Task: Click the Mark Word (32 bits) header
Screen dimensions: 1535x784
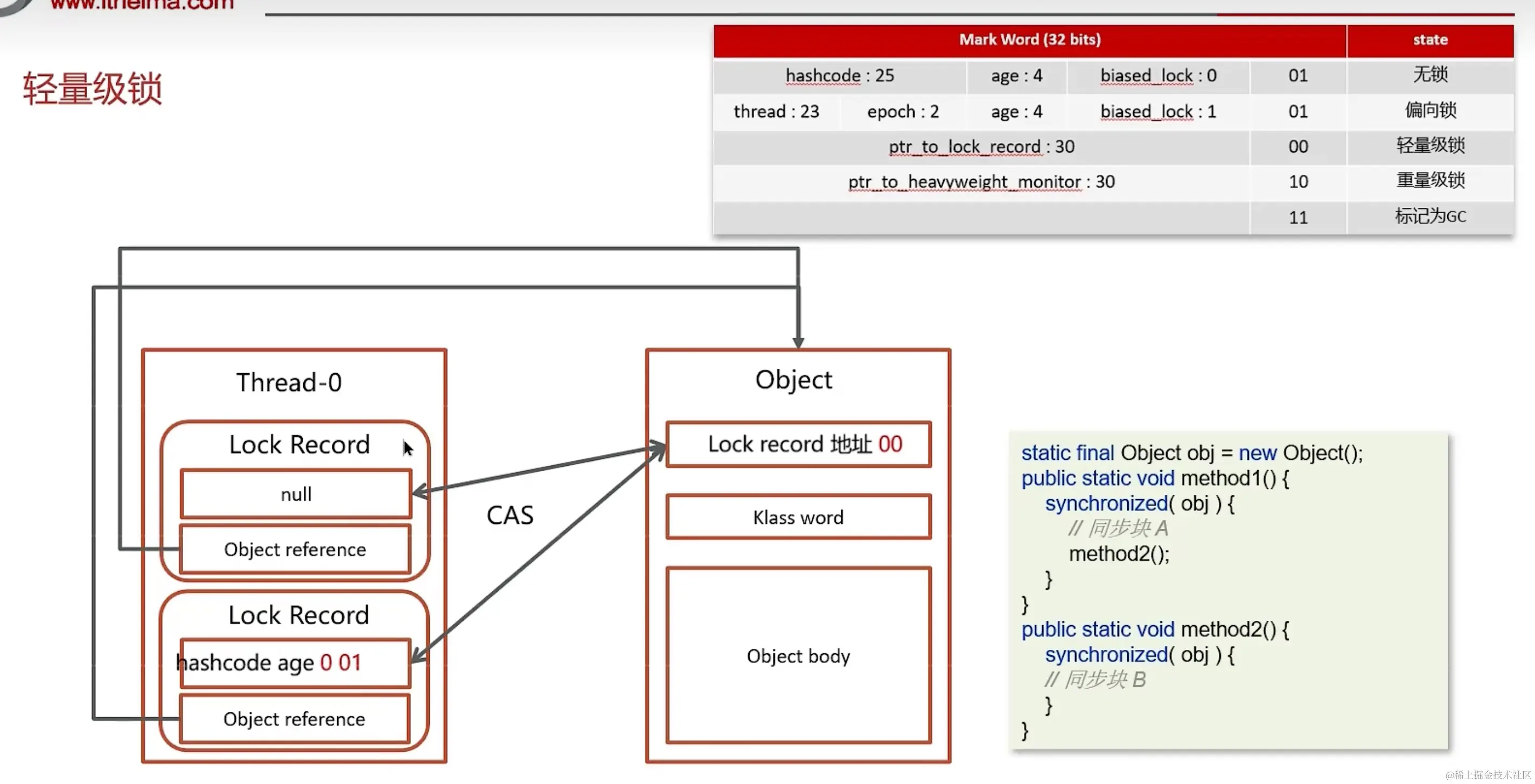Action: (1030, 40)
